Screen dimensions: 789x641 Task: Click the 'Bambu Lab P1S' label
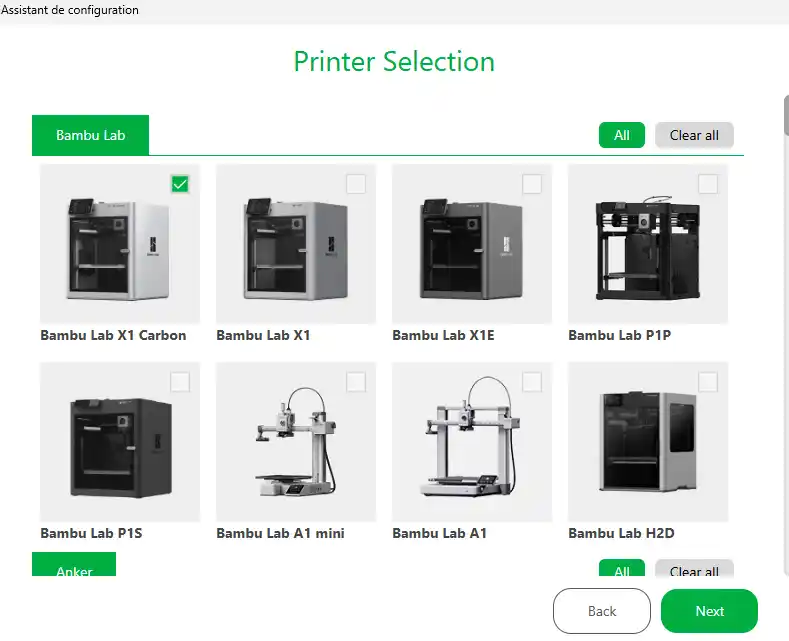click(x=91, y=533)
